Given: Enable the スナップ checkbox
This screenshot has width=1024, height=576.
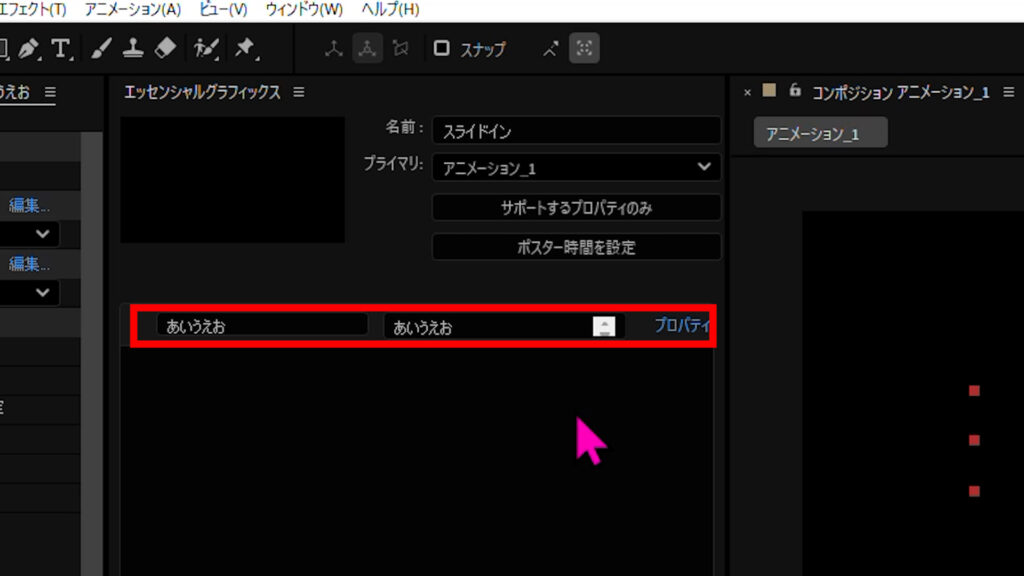Looking at the screenshot, I should click(441, 48).
